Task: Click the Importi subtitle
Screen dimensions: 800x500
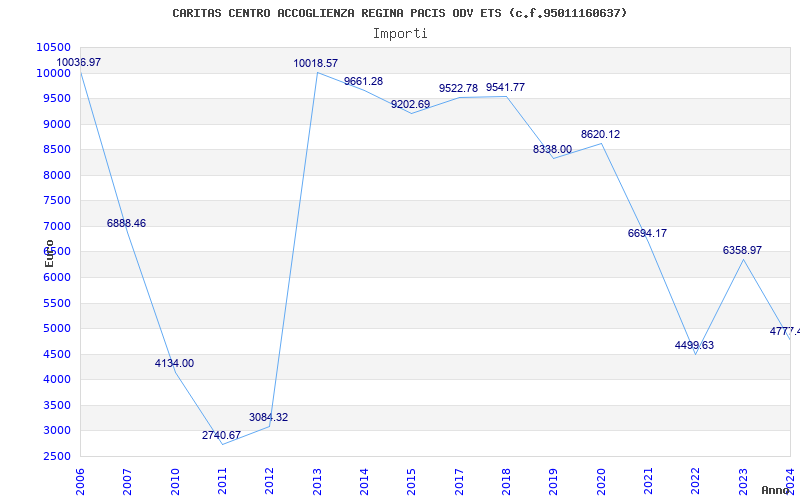Action: click(x=400, y=34)
